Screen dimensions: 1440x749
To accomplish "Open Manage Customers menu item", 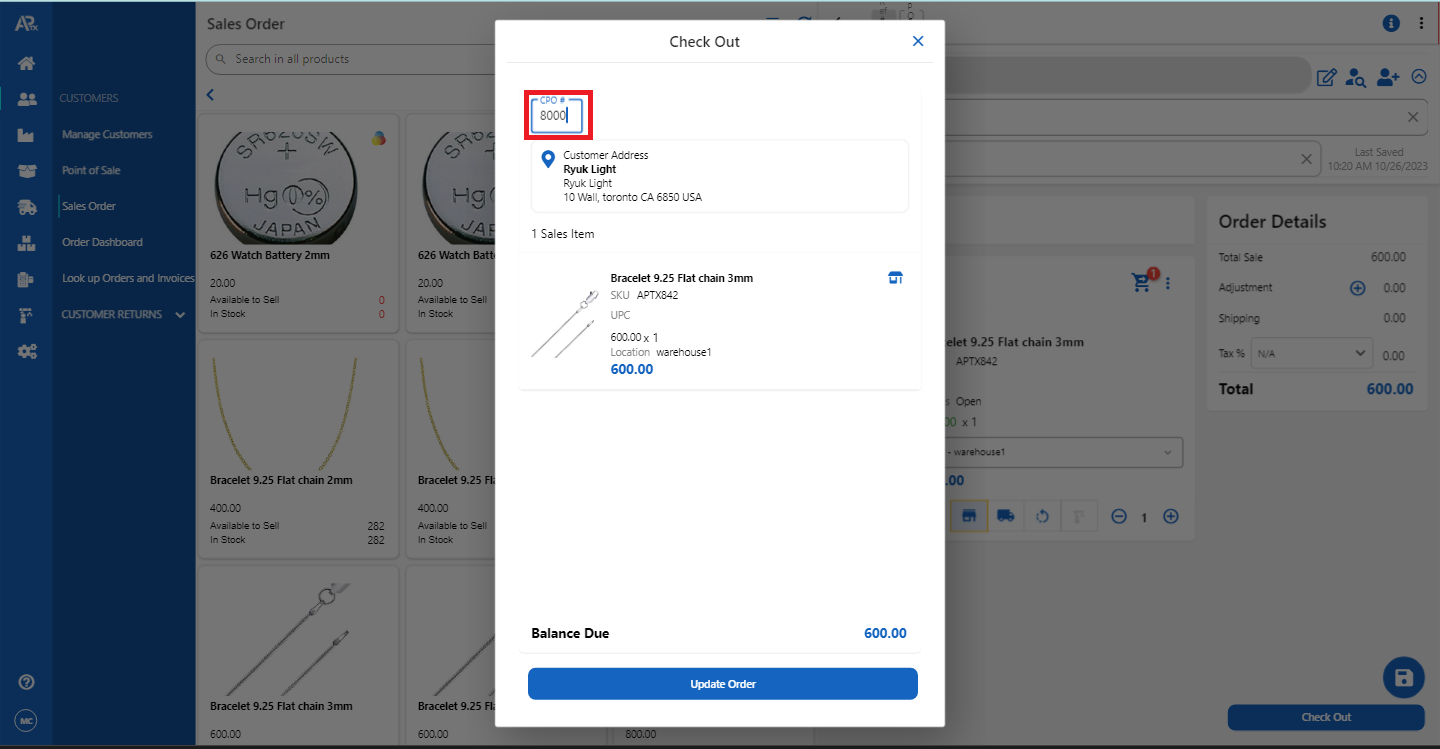I will point(107,134).
